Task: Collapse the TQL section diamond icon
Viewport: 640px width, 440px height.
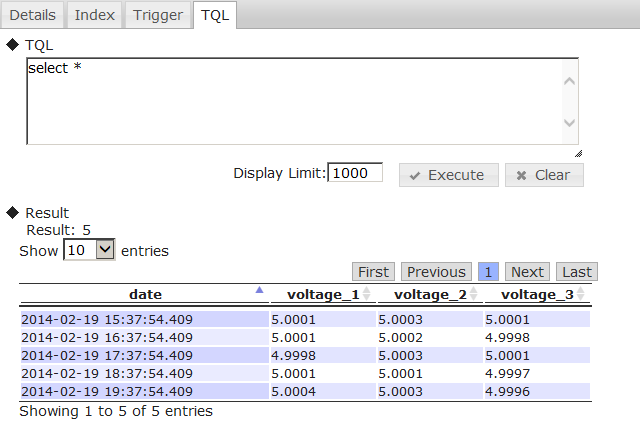Action: [12, 45]
